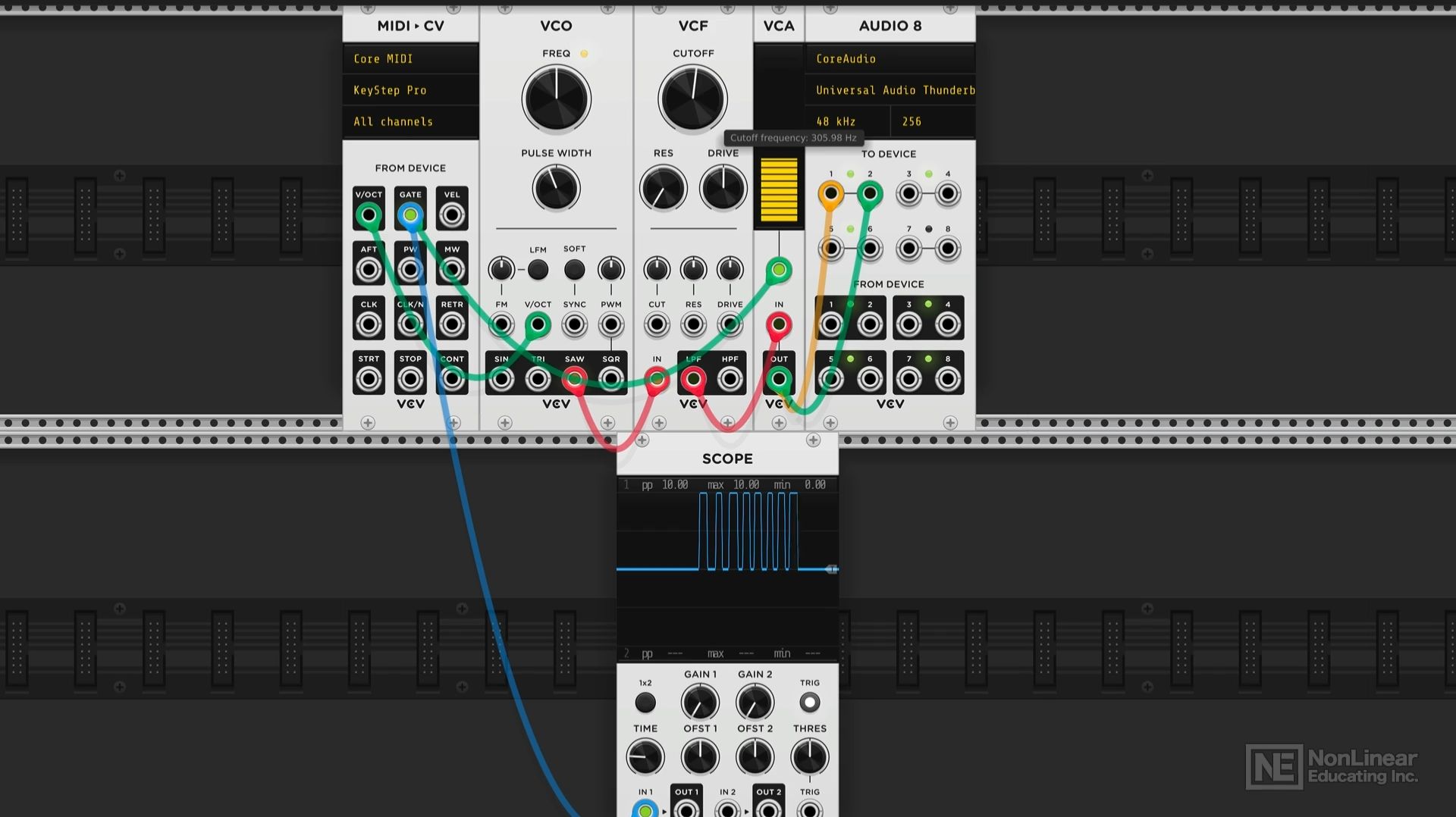Click the large VCF DRIVE knob

(723, 189)
